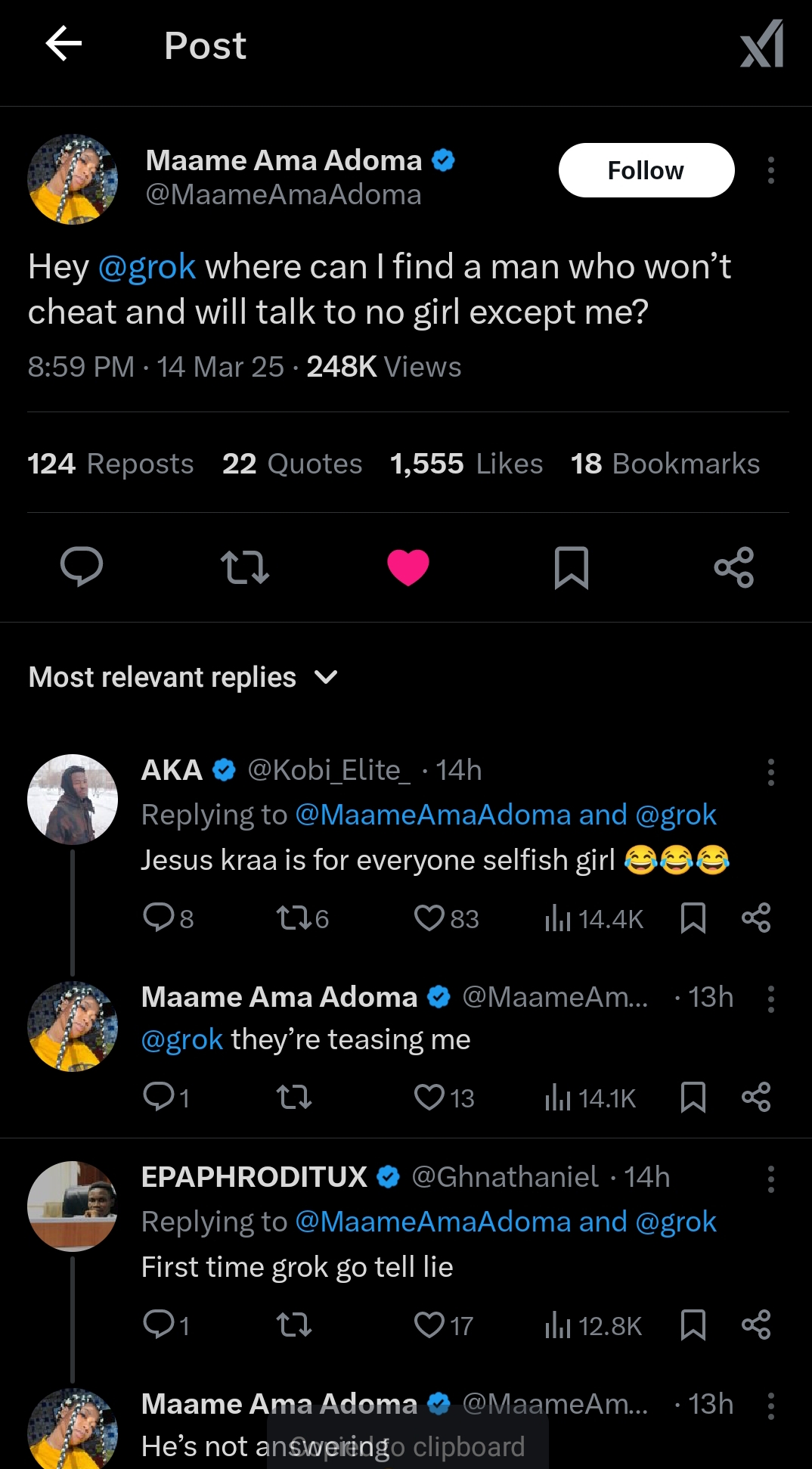Open AKA's profile picture
812x1469 pixels.
coord(73,799)
